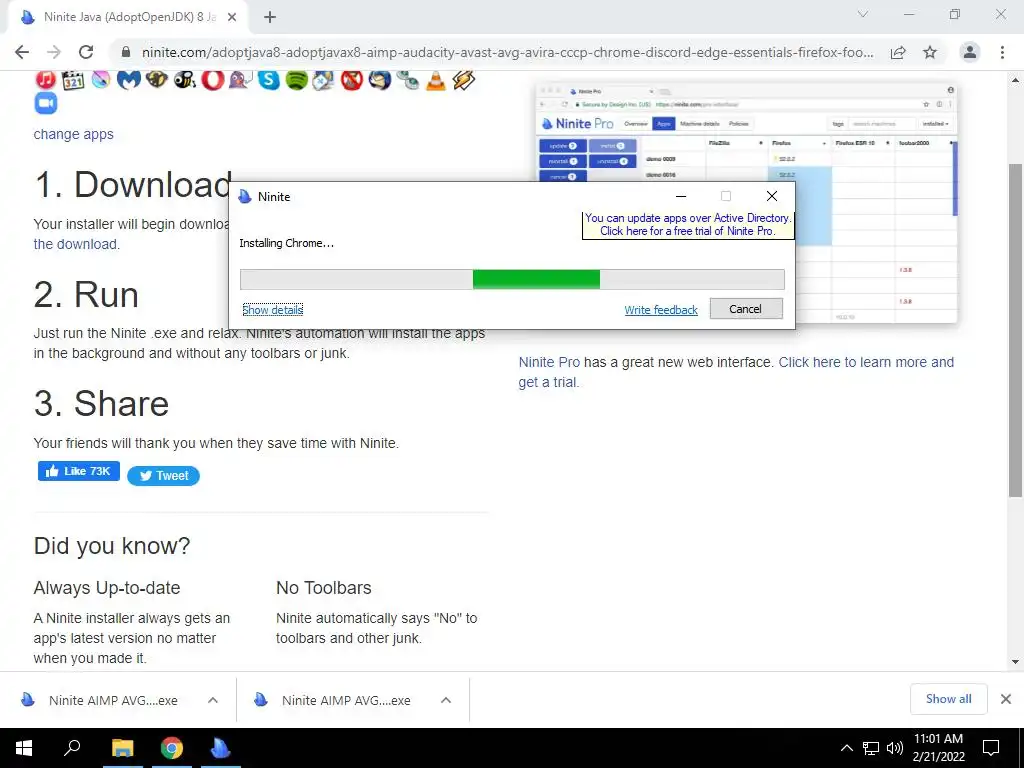
Task: Open the Ninite Pro screenshot thumbnail
Action: coord(746,203)
